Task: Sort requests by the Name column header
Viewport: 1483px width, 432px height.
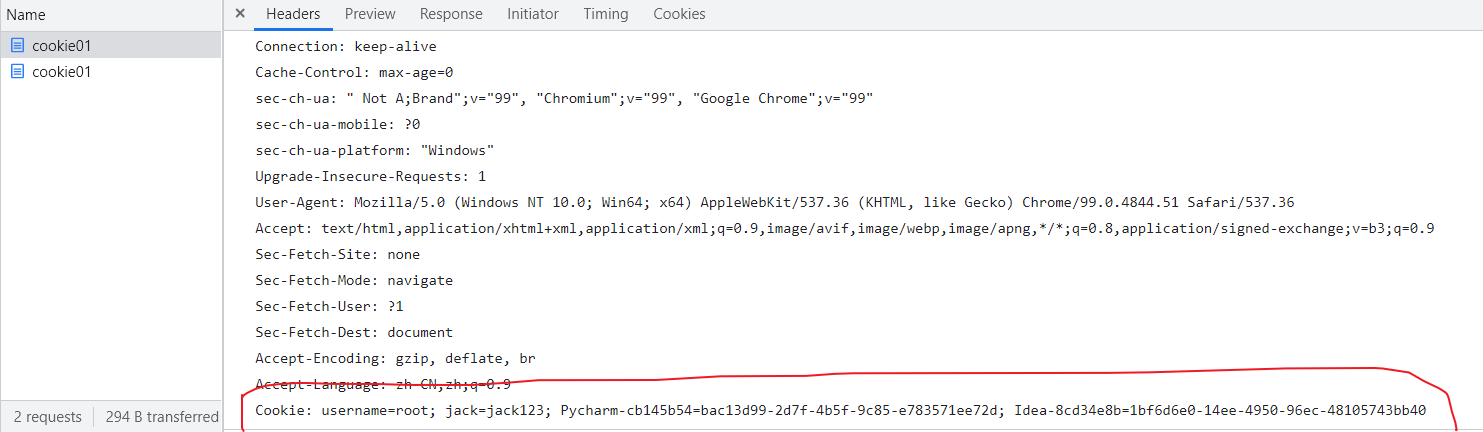Action: (x=111, y=15)
